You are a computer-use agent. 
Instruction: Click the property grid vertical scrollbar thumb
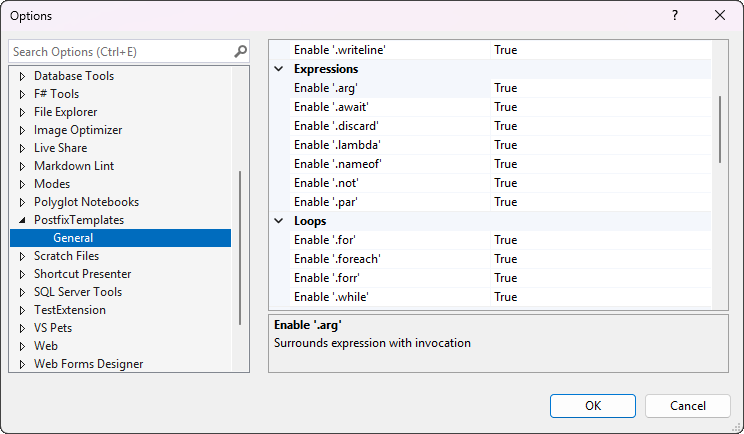[720, 128]
